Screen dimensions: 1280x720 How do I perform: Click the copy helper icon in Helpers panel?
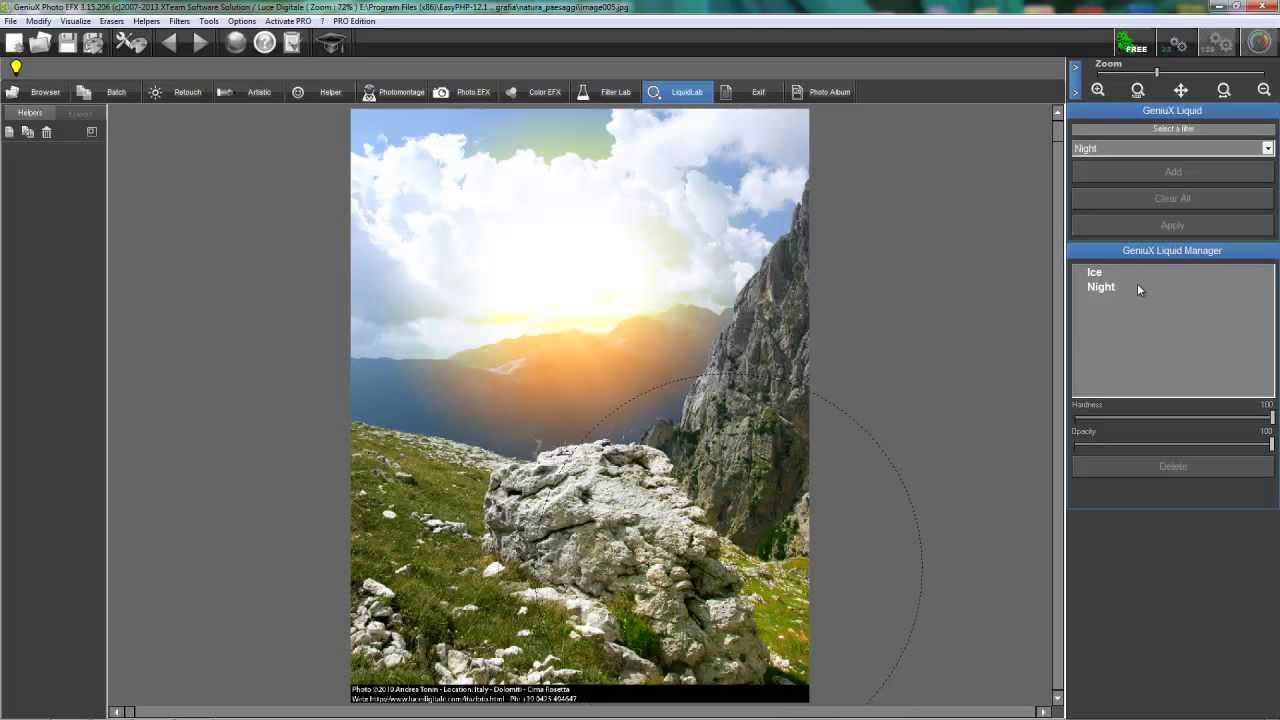click(27, 132)
